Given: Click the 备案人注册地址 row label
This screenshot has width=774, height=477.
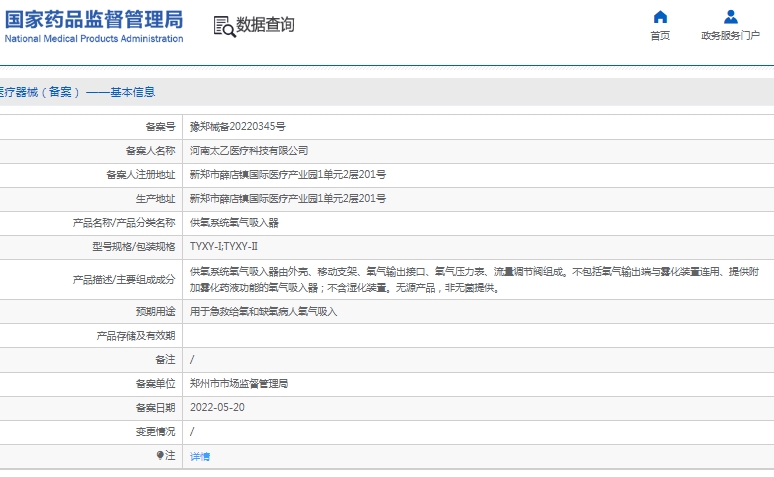Looking at the screenshot, I should tap(141, 175).
